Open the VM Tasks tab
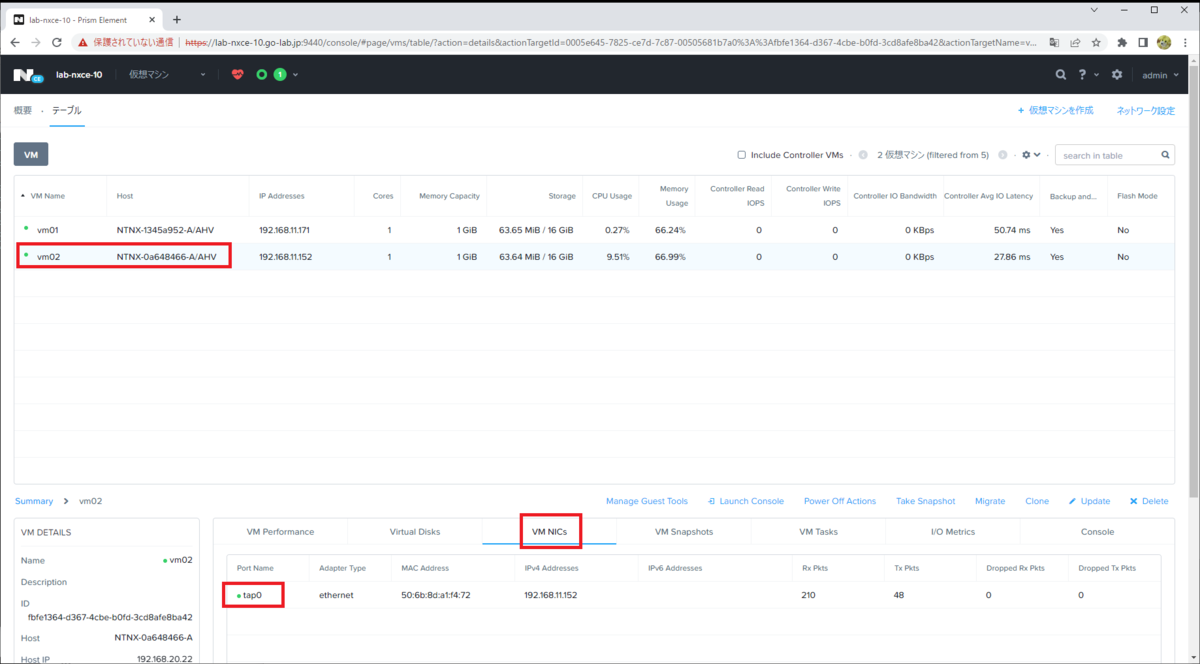The height and width of the screenshot is (664, 1200). pyautogui.click(x=818, y=531)
